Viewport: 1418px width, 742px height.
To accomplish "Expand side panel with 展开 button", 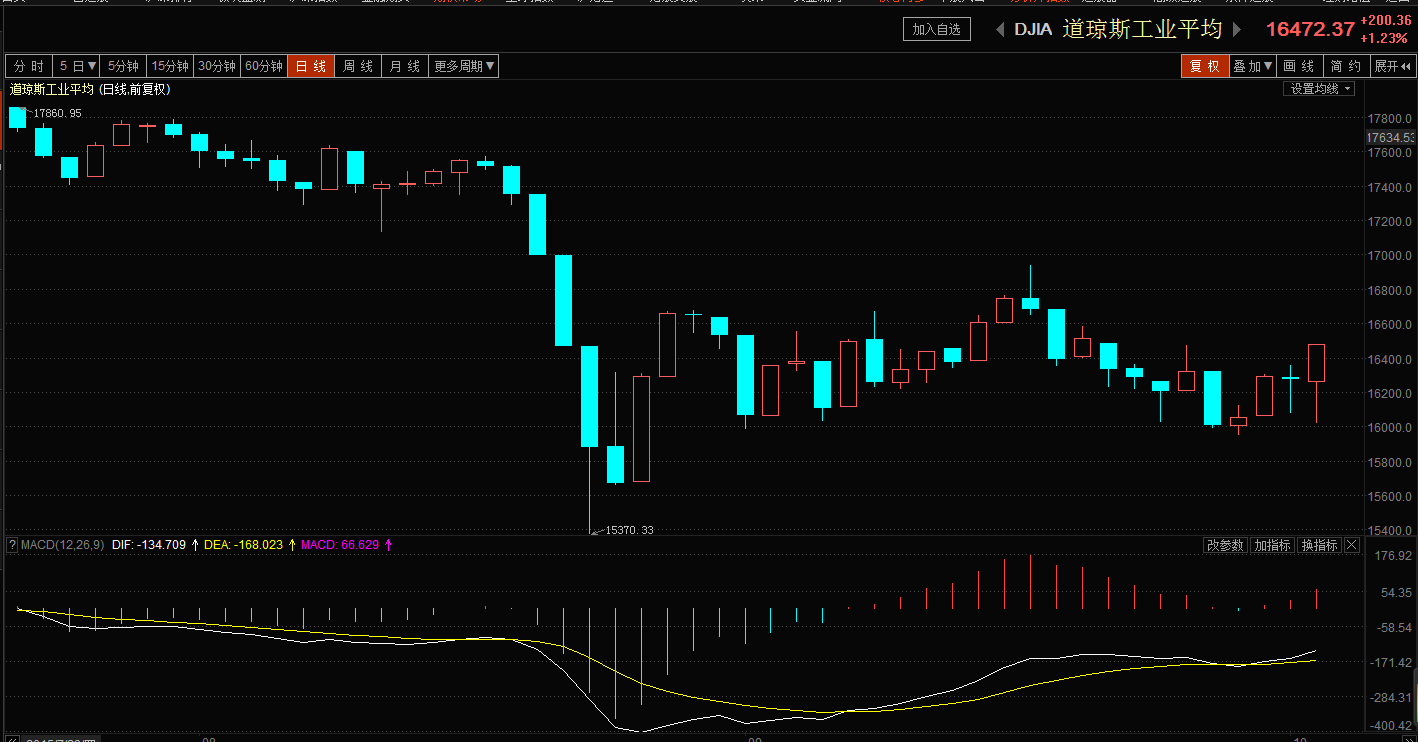I will (x=1393, y=66).
